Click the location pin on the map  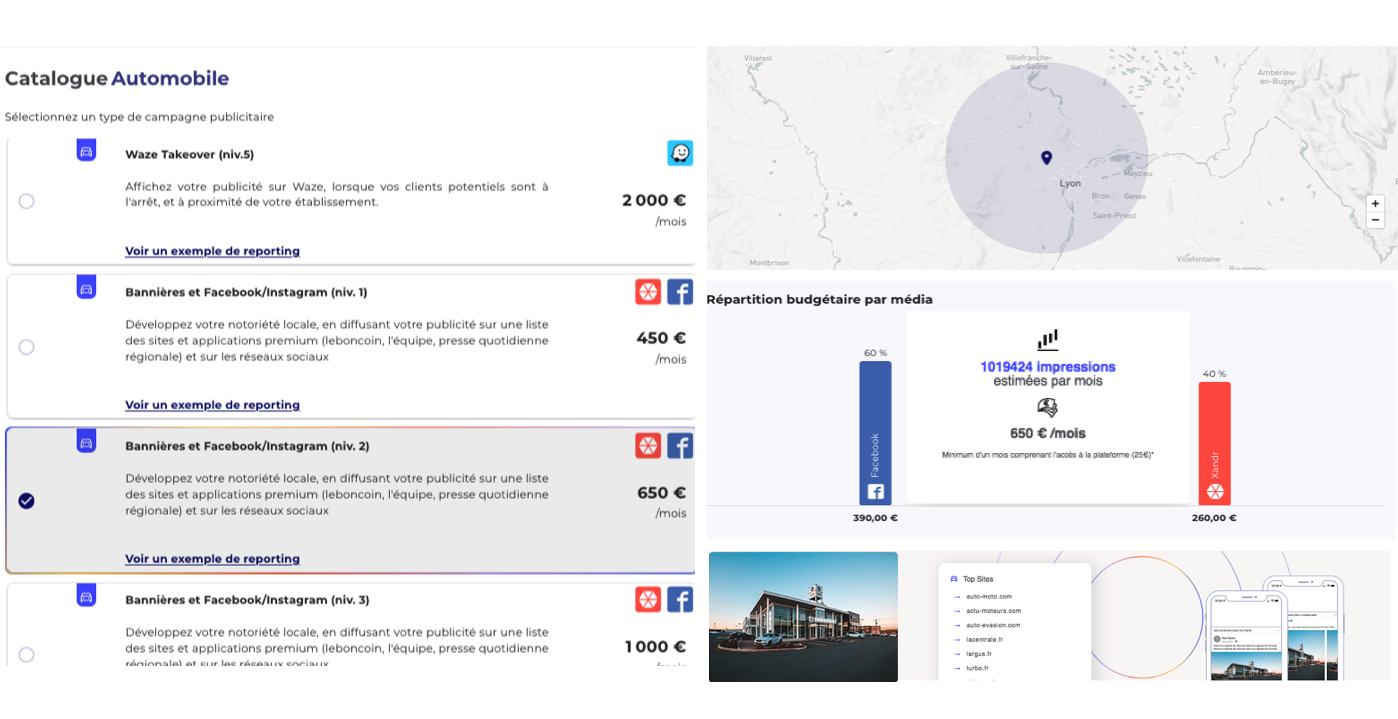click(x=1046, y=158)
